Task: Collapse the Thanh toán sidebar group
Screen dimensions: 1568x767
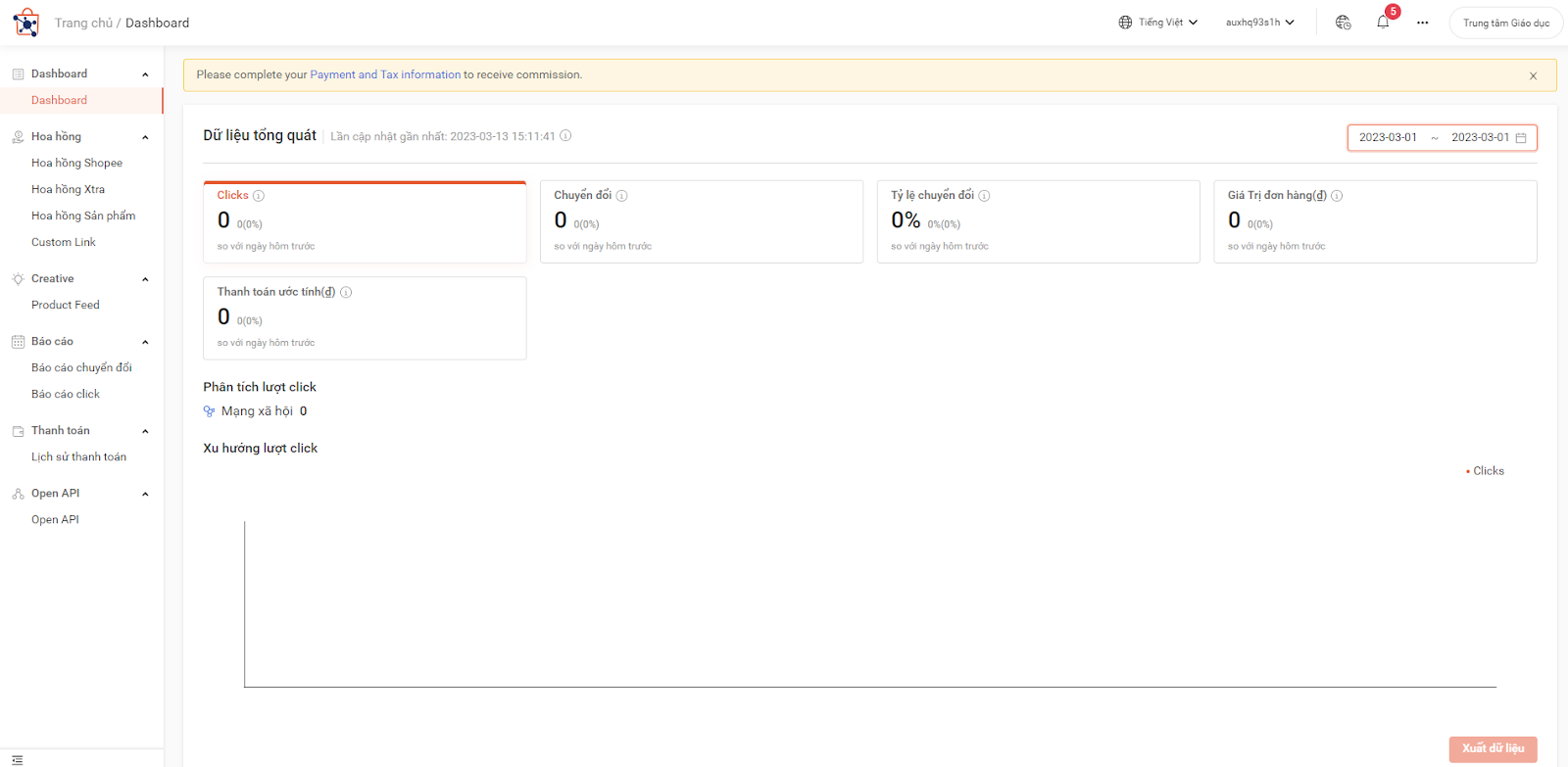Action: click(x=145, y=431)
